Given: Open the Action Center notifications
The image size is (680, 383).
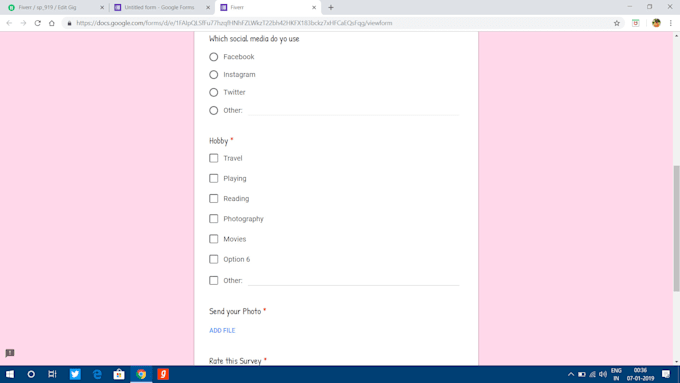Looking at the screenshot, I should coord(666,374).
